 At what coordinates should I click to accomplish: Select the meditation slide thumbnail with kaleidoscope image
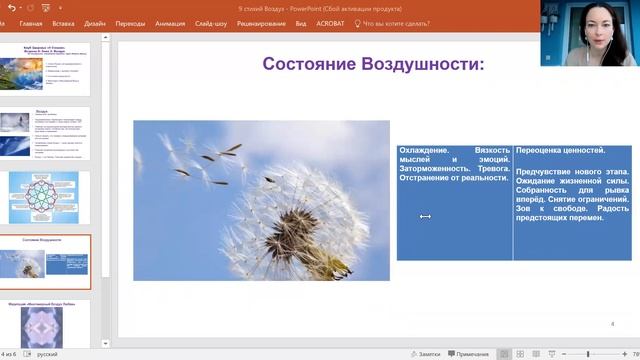(x=44, y=324)
